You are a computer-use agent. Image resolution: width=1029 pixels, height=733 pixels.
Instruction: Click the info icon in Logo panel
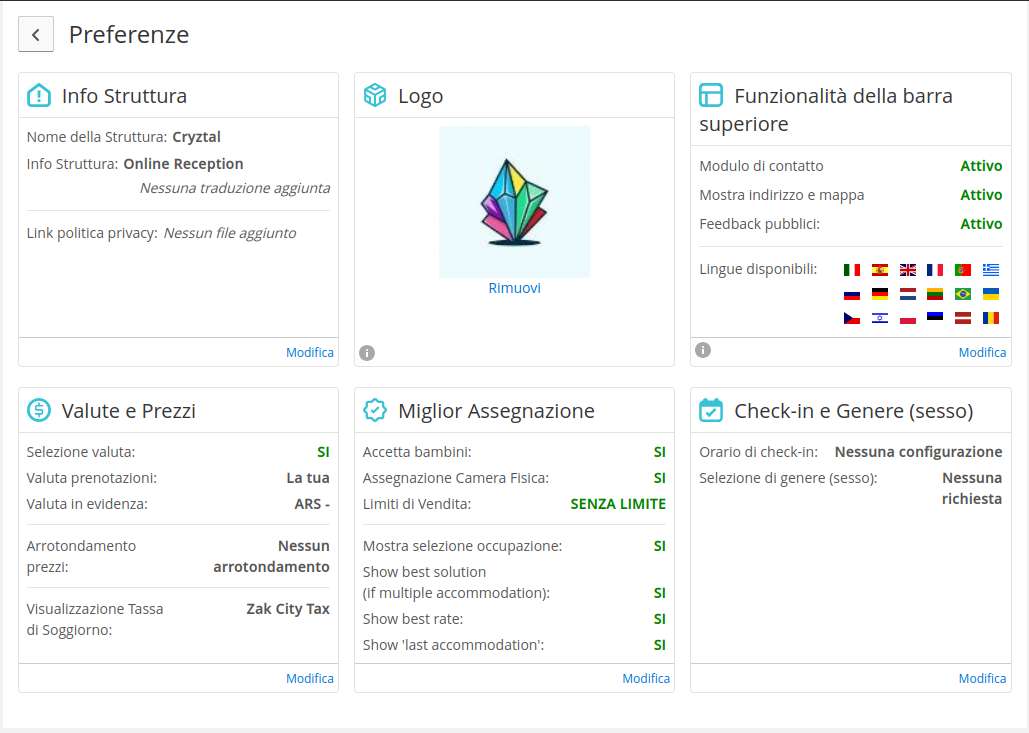point(367,352)
